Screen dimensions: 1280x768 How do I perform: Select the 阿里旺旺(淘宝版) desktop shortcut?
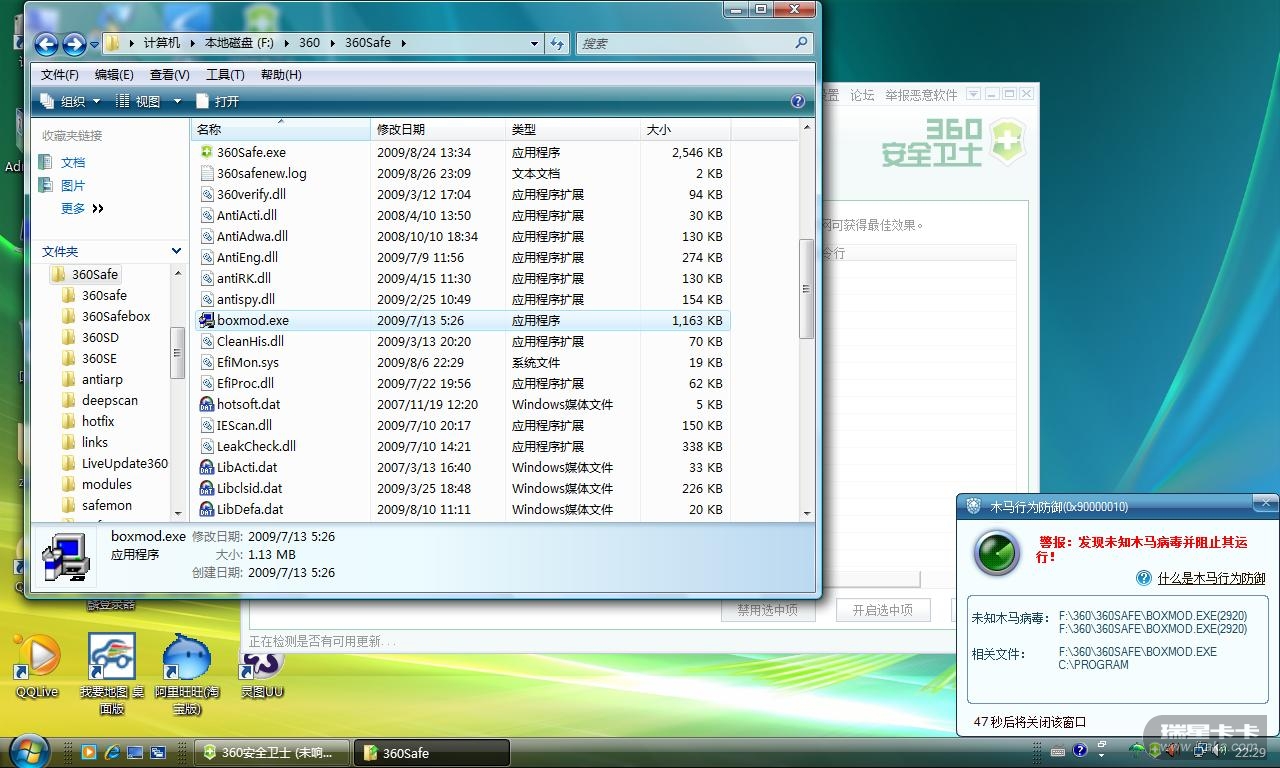187,673
